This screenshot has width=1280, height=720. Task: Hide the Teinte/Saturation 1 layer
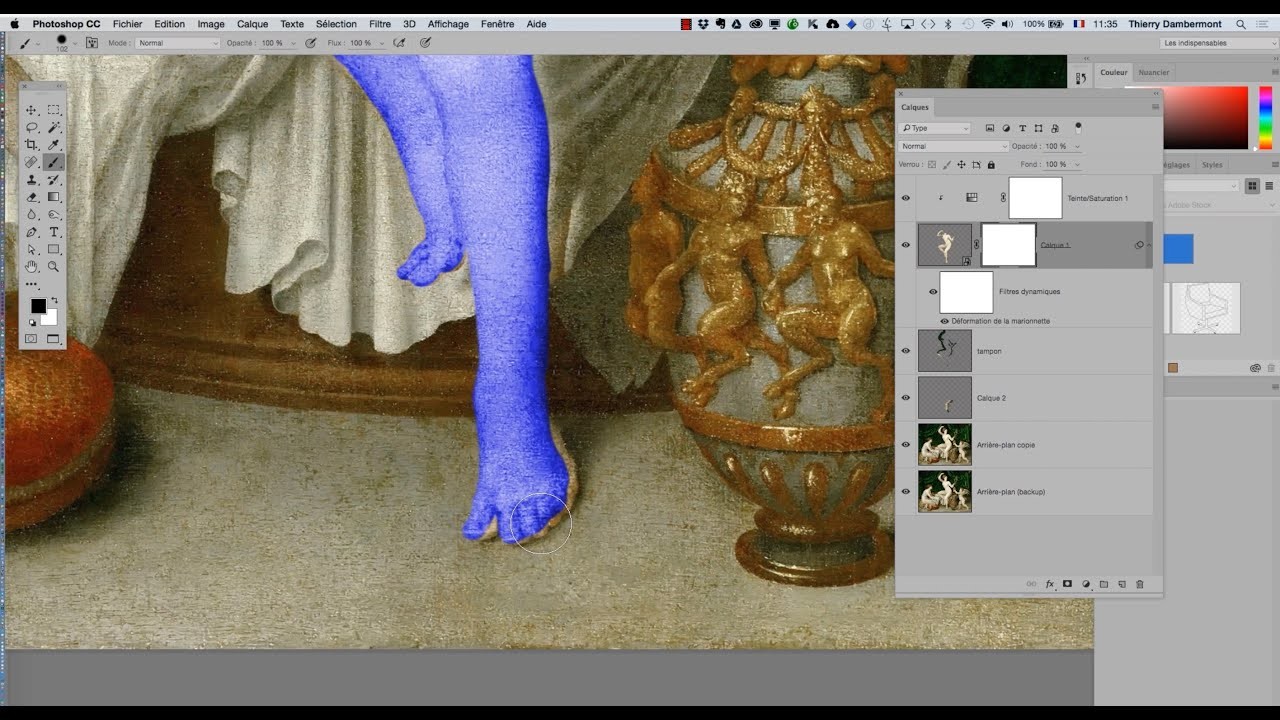tap(906, 198)
